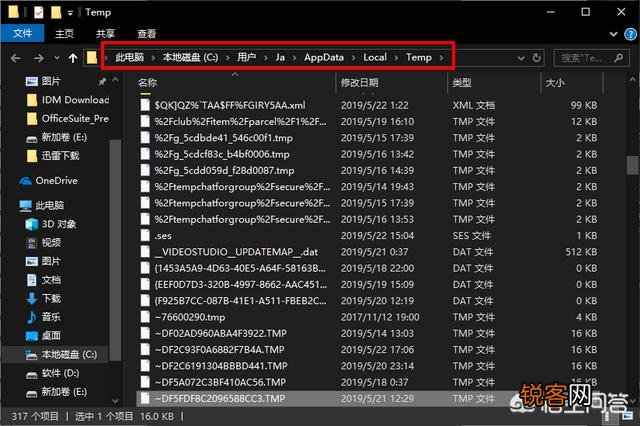Image resolution: width=640 pixels, height=426 pixels.
Task: Go back with the back arrow
Action: click(16, 58)
